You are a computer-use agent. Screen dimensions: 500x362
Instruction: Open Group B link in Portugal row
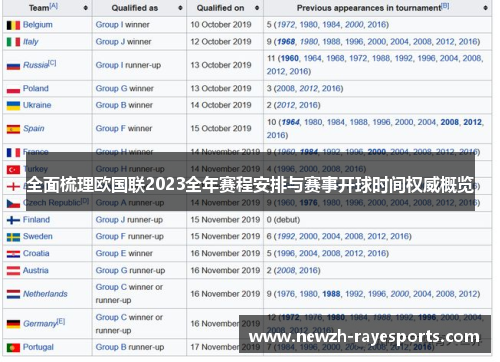click(x=111, y=347)
